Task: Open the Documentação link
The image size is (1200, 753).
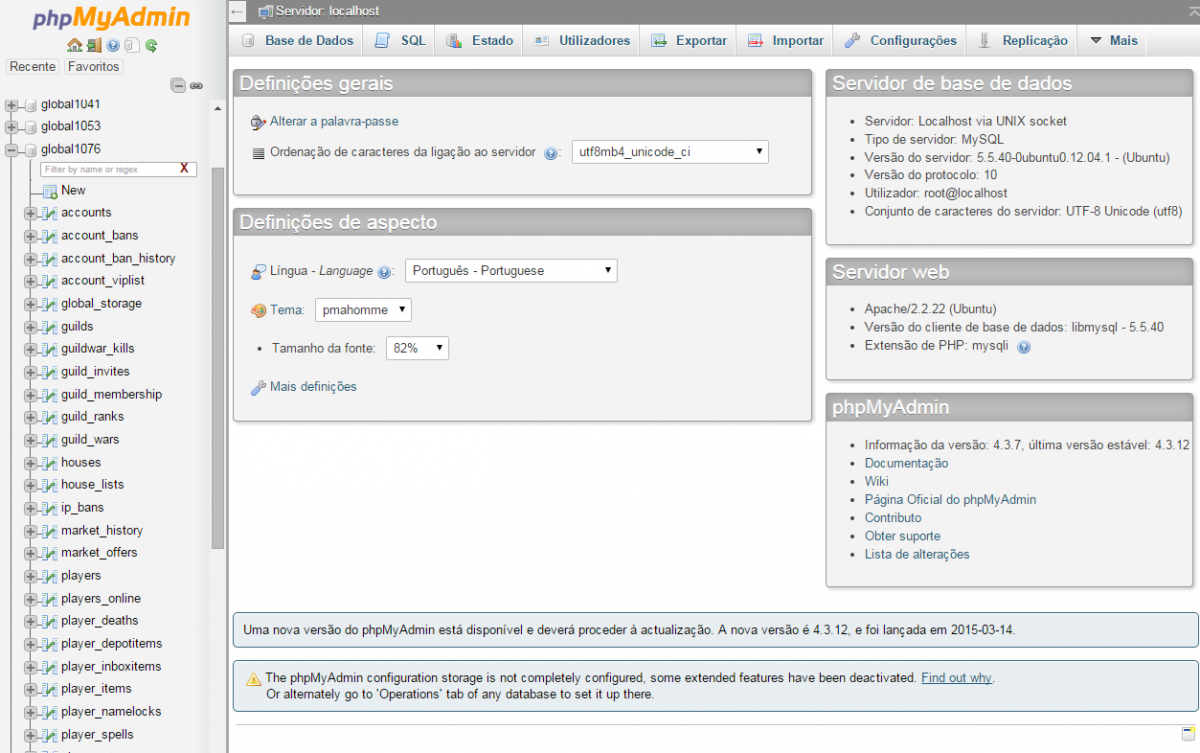Action: tap(906, 464)
